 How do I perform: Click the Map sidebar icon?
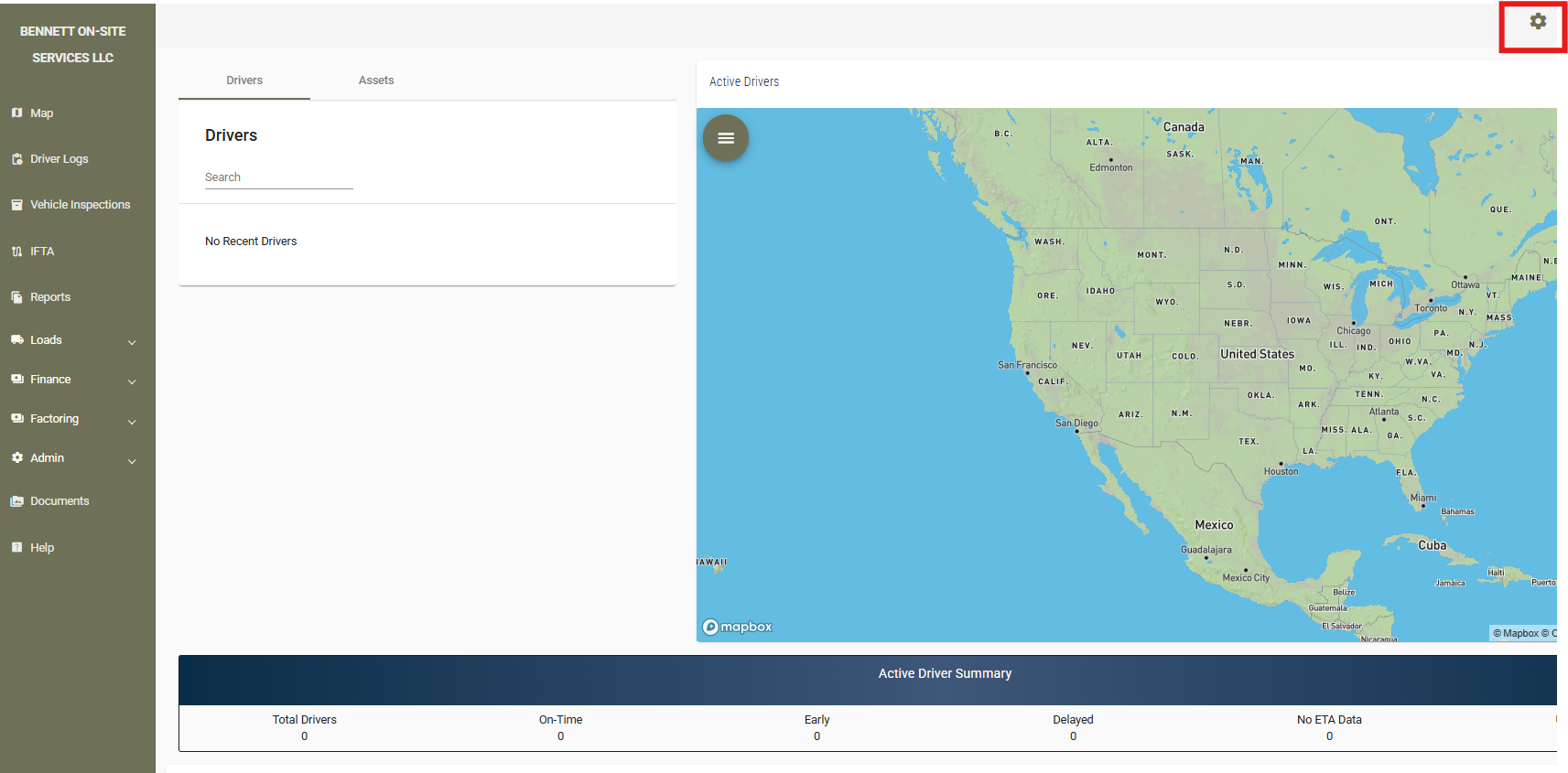point(17,113)
